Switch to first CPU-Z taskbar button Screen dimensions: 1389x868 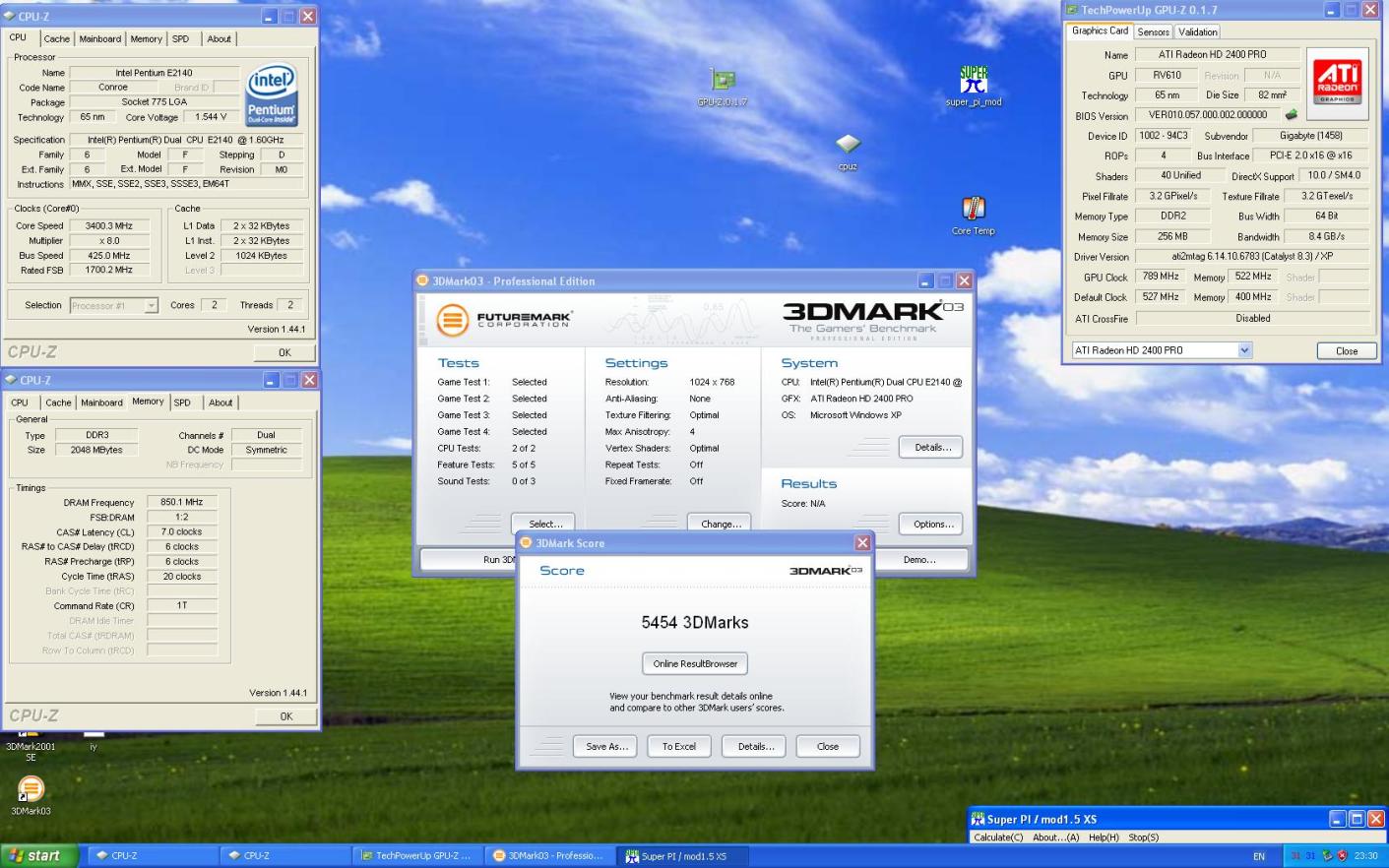tap(153, 856)
